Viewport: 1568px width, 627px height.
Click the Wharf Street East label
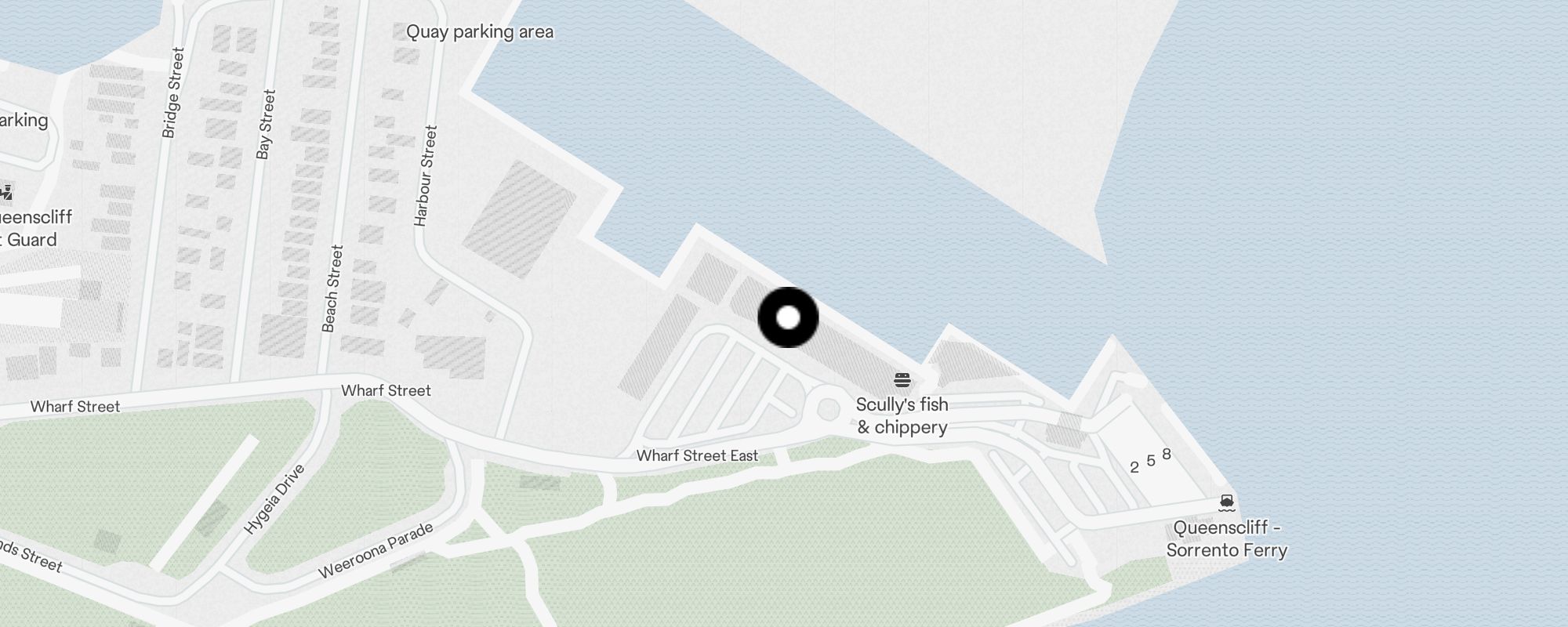point(697,455)
